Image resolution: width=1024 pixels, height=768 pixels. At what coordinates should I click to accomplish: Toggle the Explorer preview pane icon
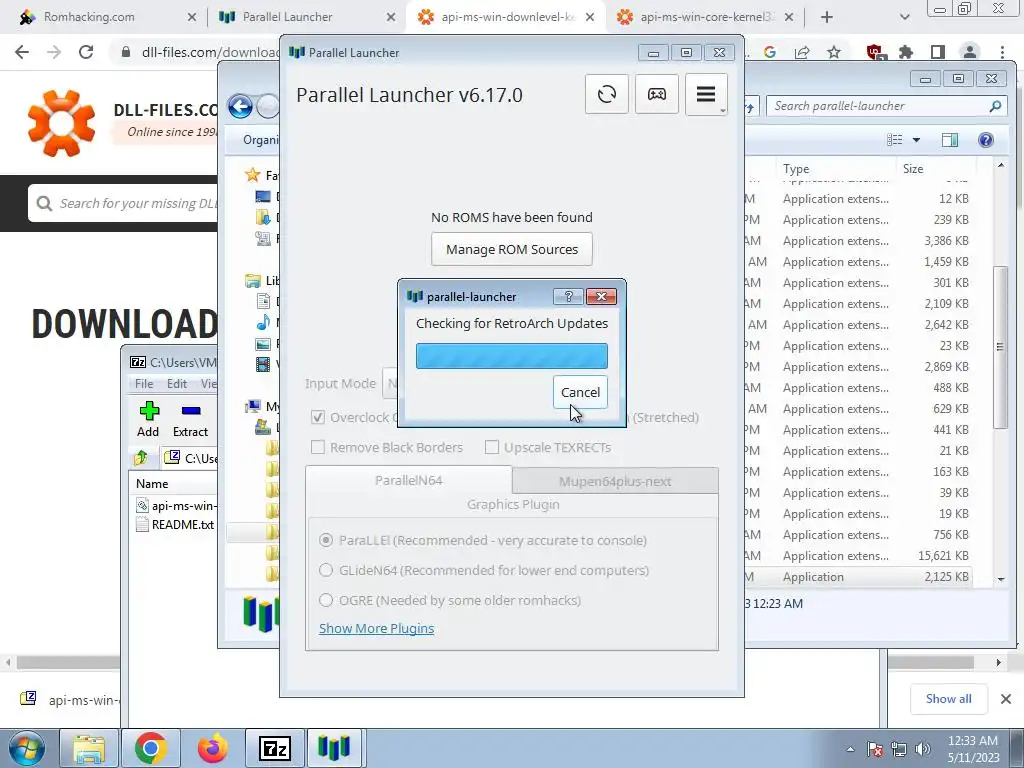coord(950,140)
